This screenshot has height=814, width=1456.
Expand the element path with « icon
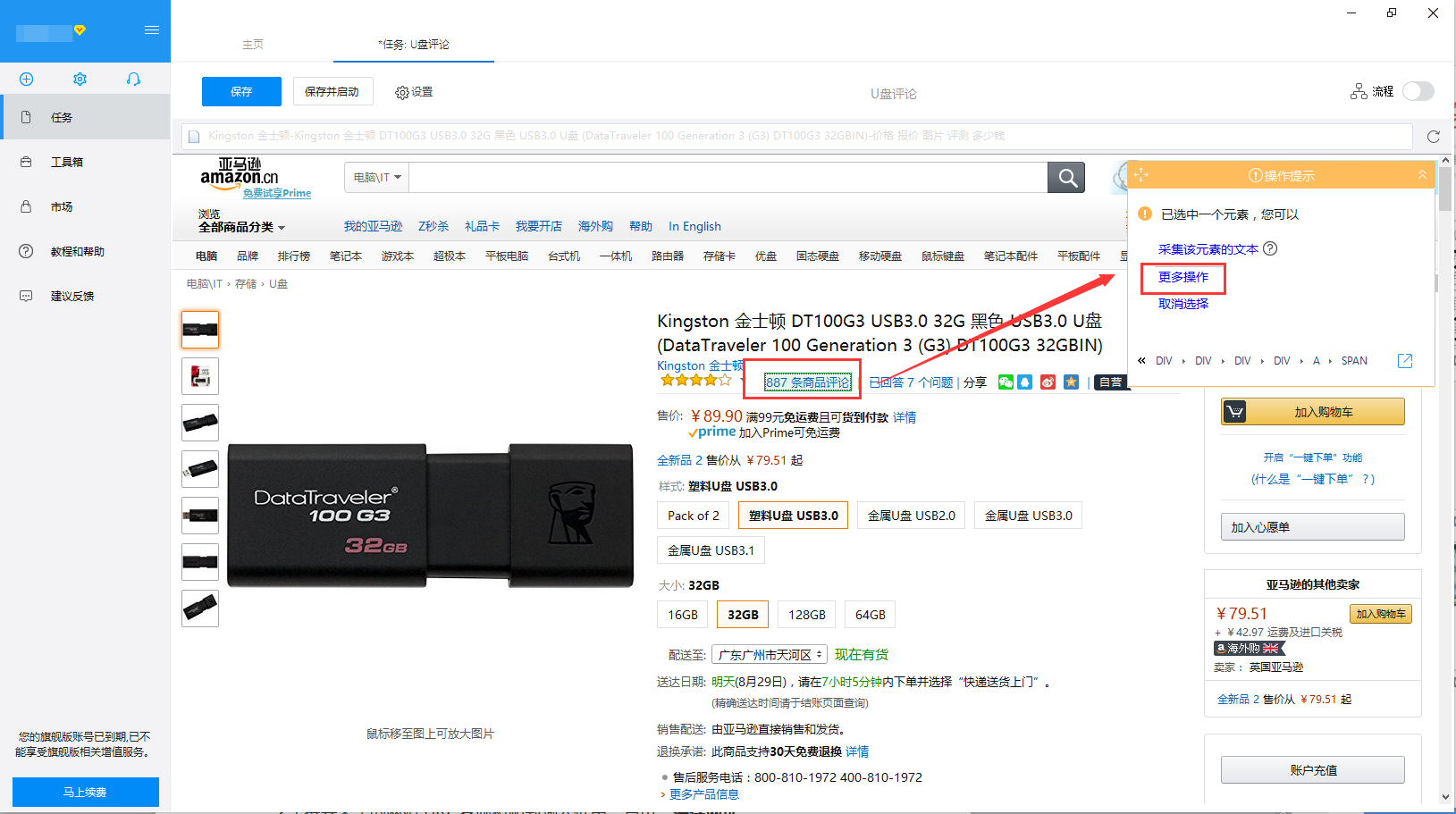[x=1141, y=361]
